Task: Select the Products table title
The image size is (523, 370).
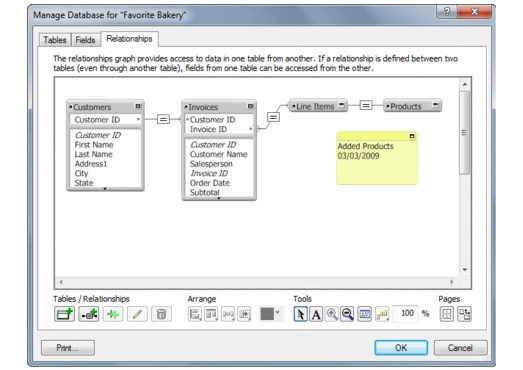Action: point(406,106)
